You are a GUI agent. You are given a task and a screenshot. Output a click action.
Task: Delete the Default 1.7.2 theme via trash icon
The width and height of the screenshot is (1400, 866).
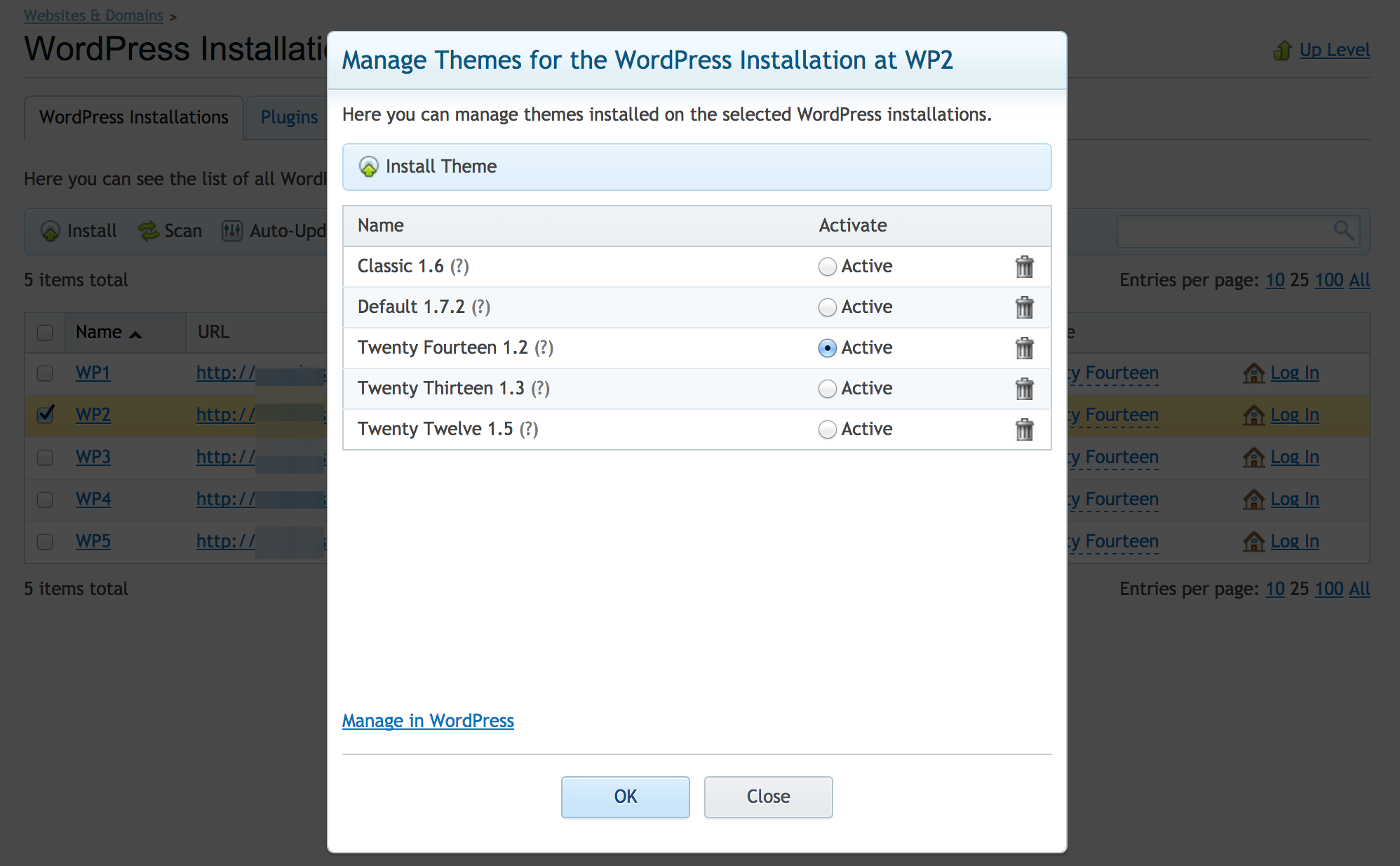[x=1025, y=307]
